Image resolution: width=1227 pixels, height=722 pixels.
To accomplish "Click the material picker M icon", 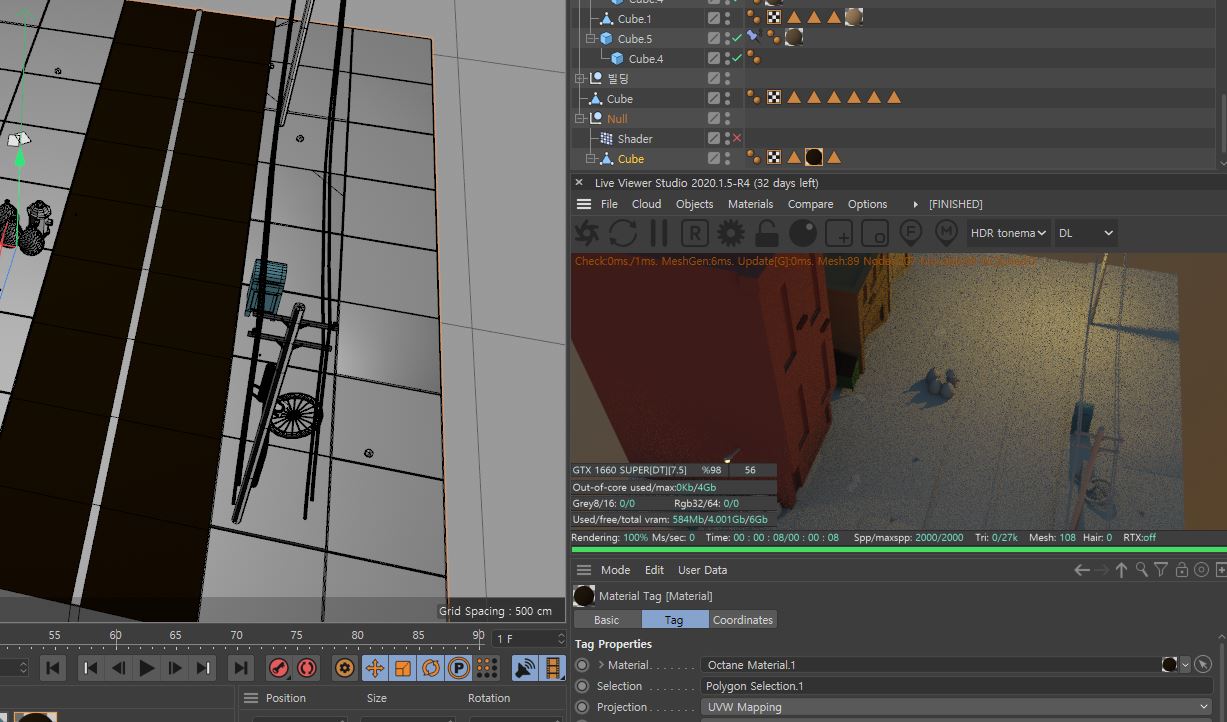I will [x=946, y=233].
